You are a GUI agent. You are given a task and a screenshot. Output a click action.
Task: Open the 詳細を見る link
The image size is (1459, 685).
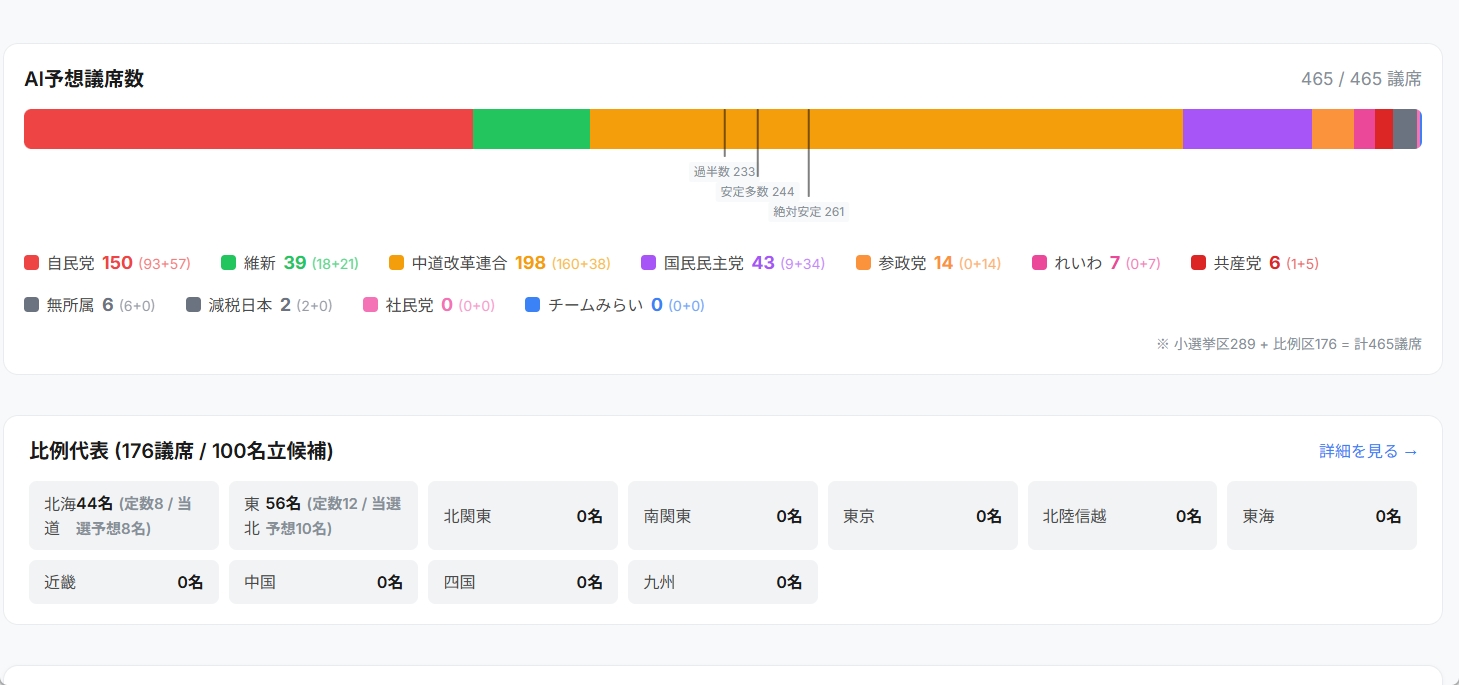pyautogui.click(x=1368, y=451)
